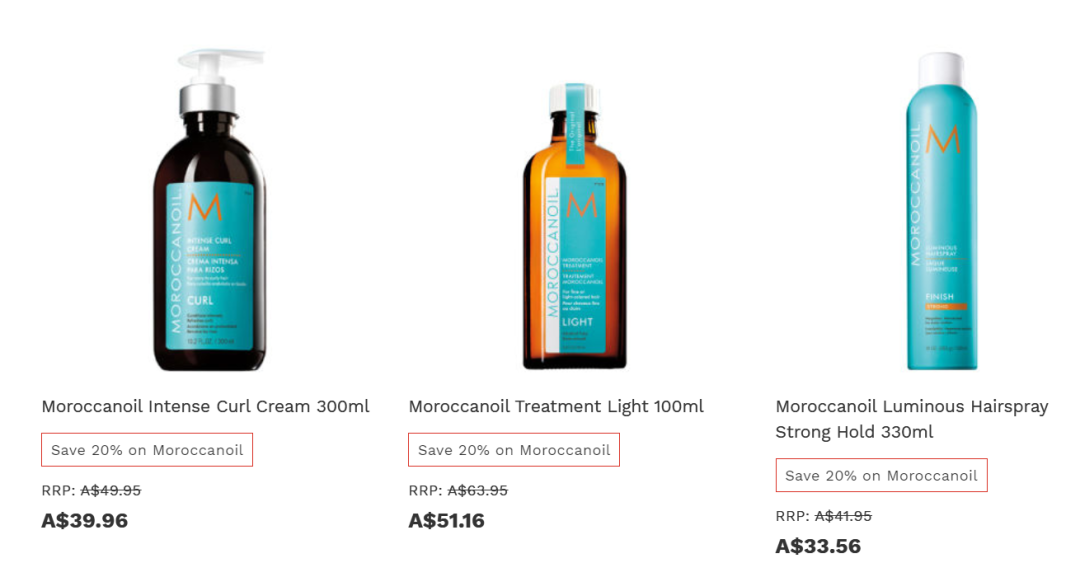
Task: Click the A$33.56 sale price
Action: (x=818, y=546)
